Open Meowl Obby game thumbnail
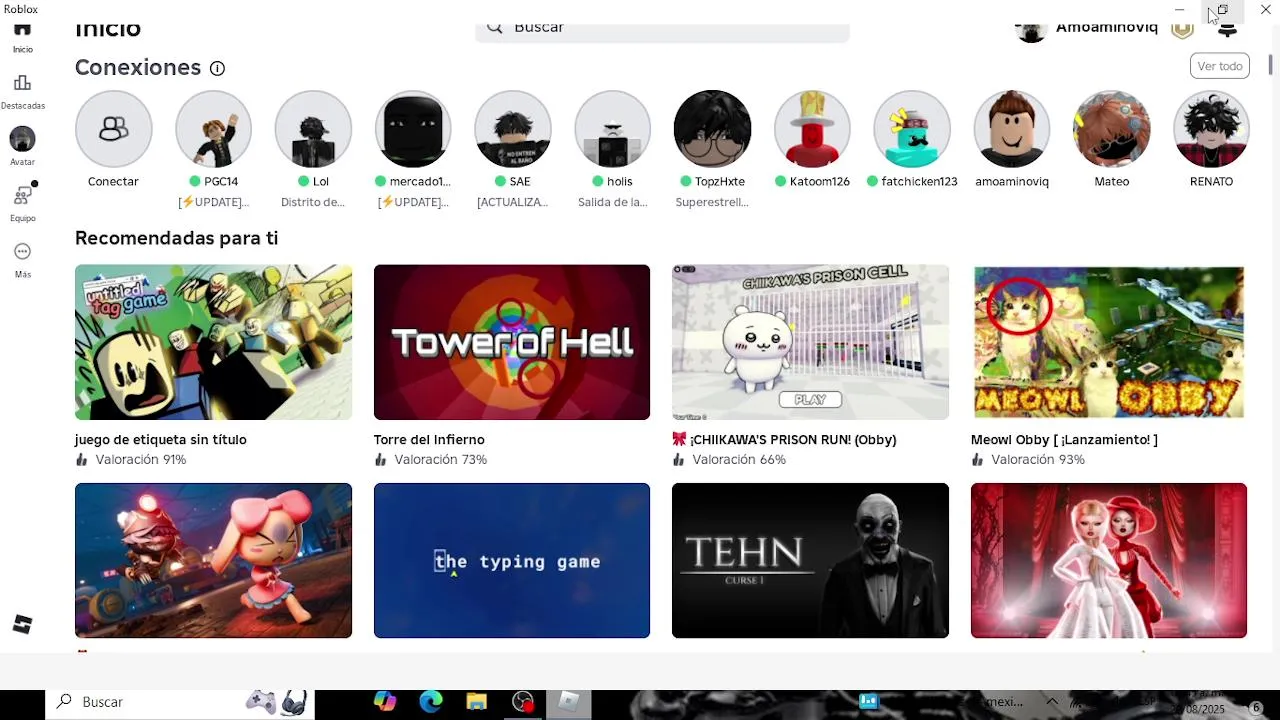This screenshot has width=1280, height=720. point(1109,342)
